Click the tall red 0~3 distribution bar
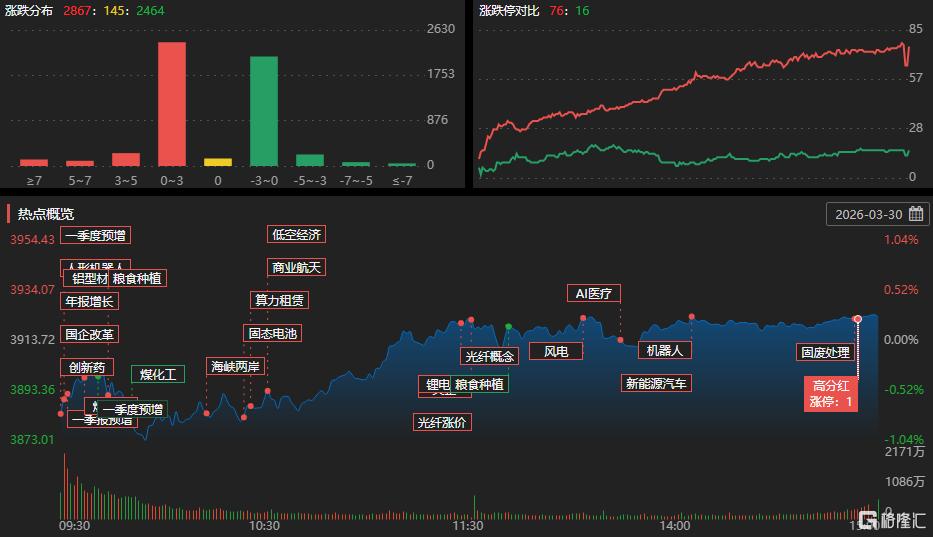This screenshot has width=933, height=537. point(172,104)
